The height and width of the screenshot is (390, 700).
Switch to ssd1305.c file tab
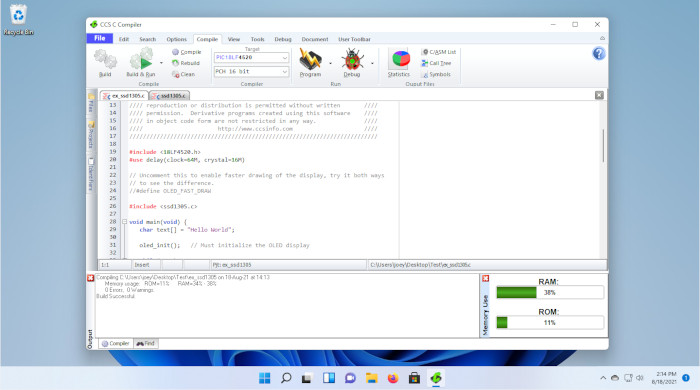pyautogui.click(x=170, y=96)
